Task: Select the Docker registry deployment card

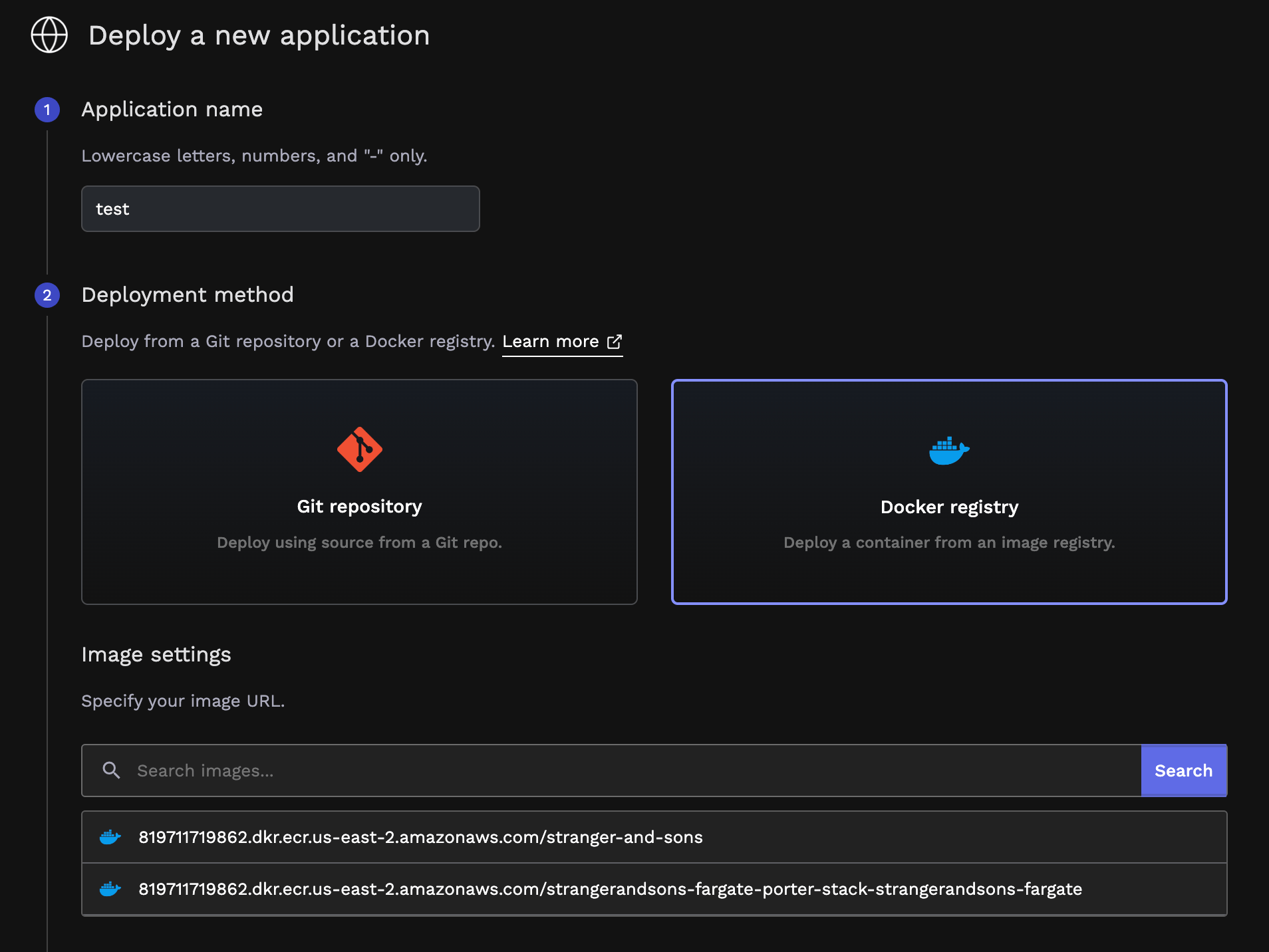Action: tap(949, 492)
